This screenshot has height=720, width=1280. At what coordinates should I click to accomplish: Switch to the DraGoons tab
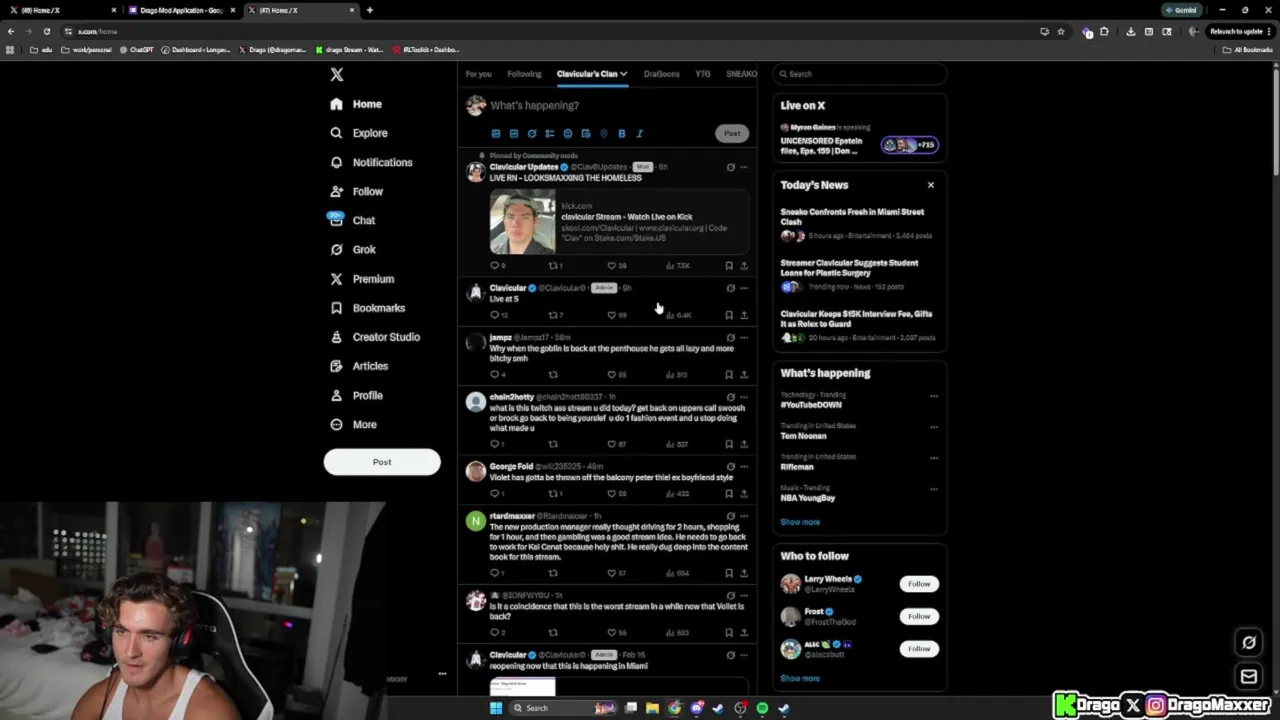[661, 74]
